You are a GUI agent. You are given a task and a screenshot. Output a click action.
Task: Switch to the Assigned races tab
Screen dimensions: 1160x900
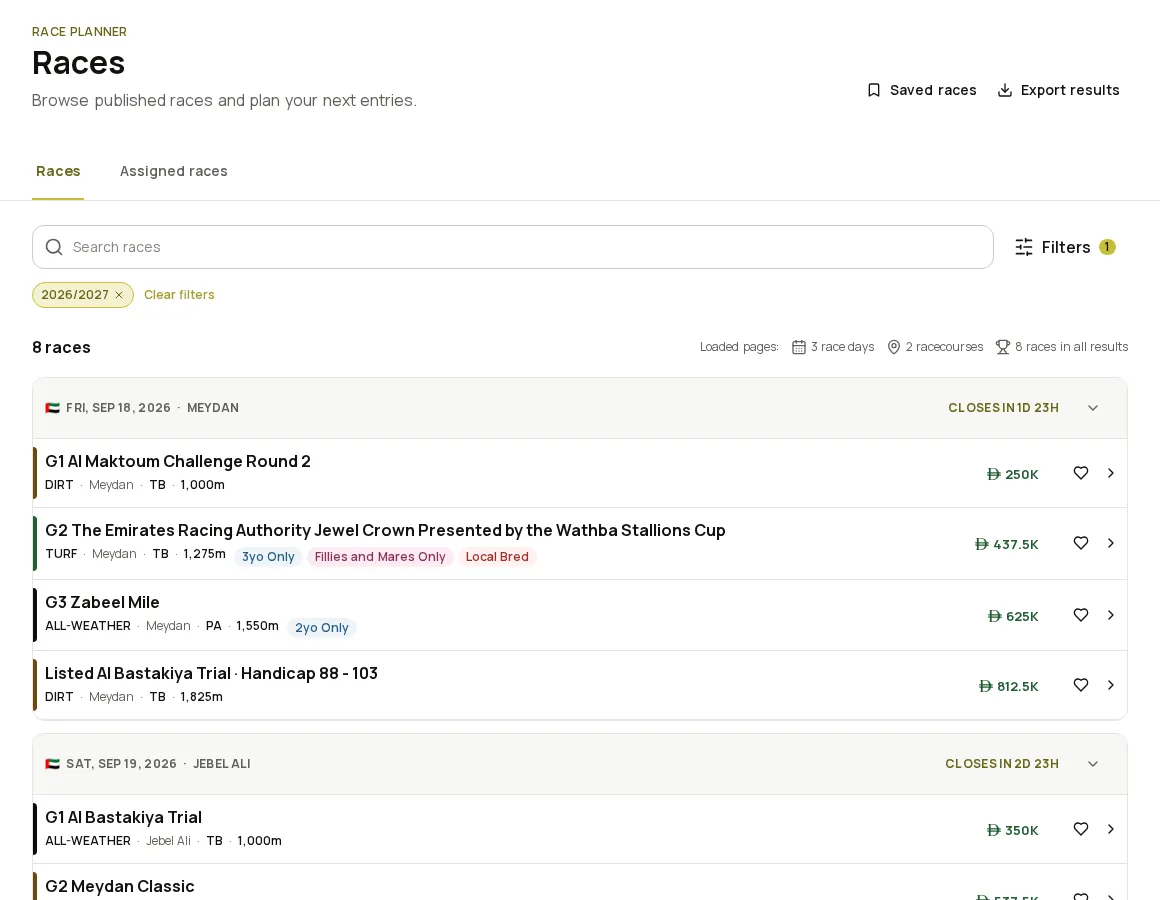point(174,172)
